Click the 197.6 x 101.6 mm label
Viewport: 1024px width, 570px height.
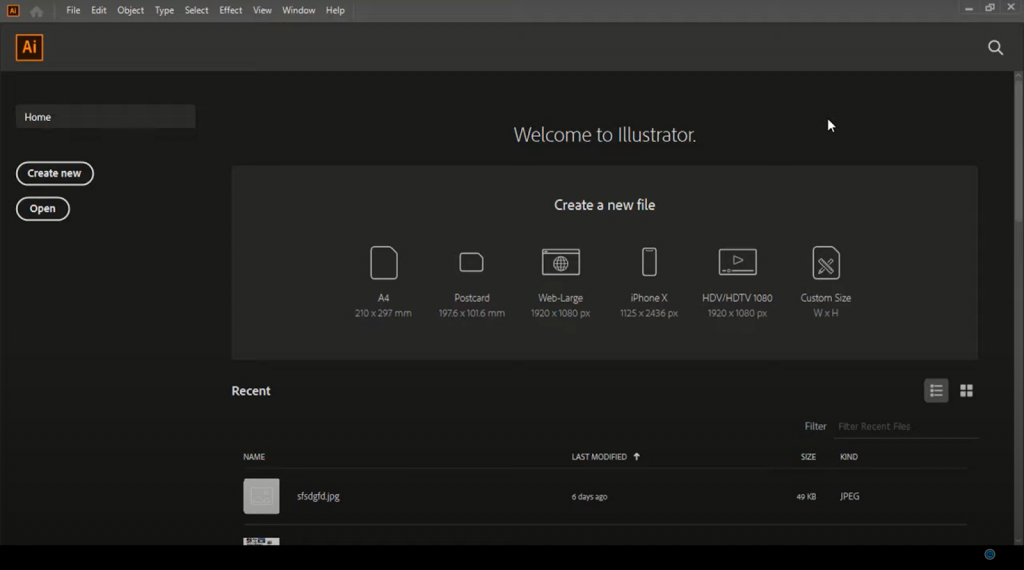pos(472,313)
